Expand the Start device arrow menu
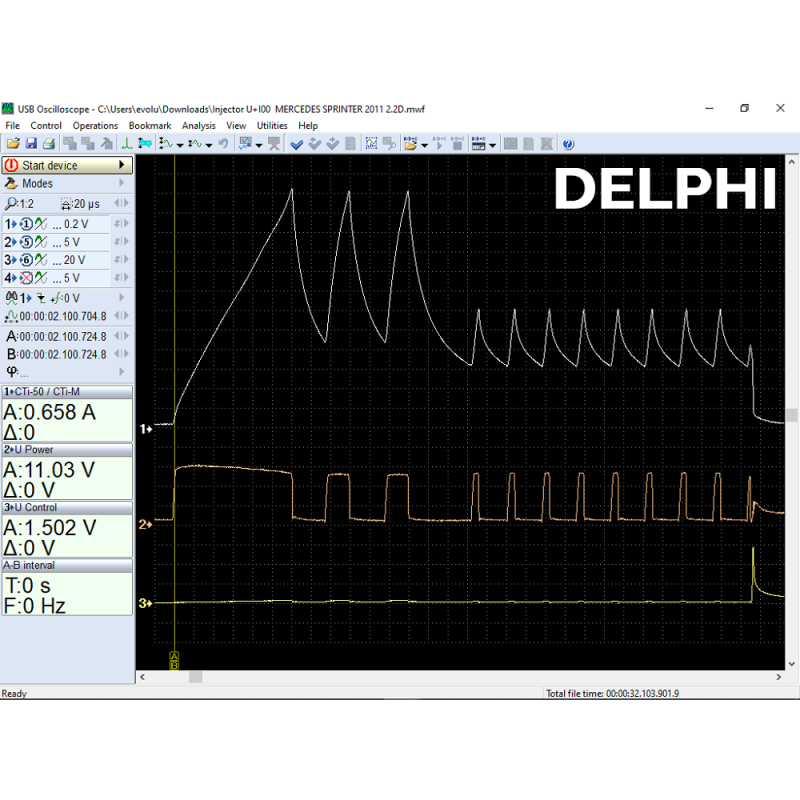 (122, 165)
